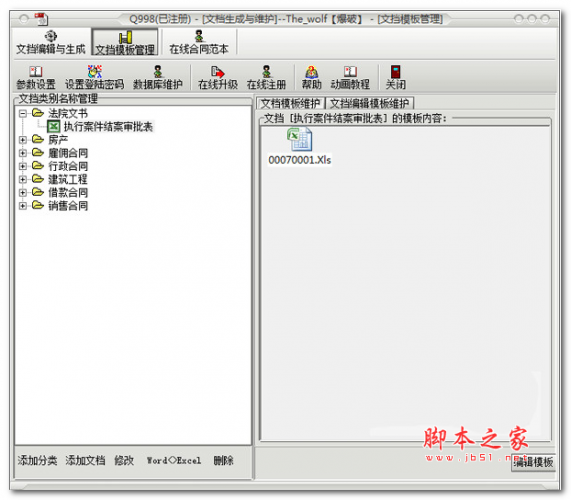The width and height of the screenshot is (571, 500).
Task: Click the 修改 button
Action: (124, 460)
